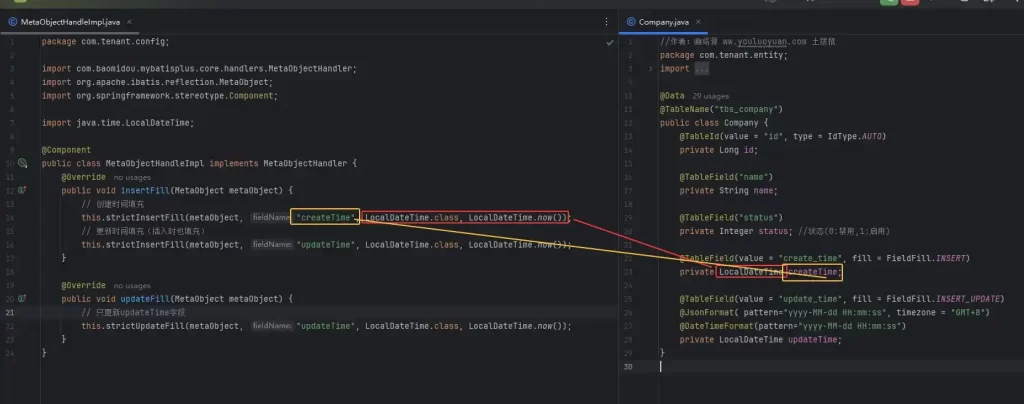The height and width of the screenshot is (404, 1024).
Task: Click the green button in top toolbar
Action: pyautogui.click(x=888, y=3)
